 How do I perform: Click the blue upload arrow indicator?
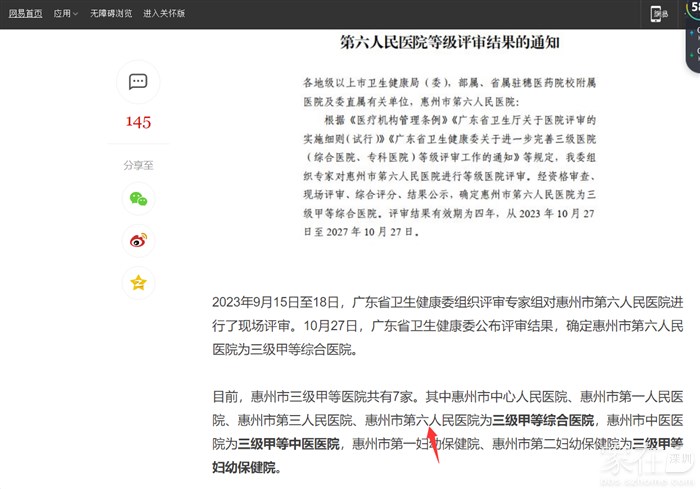692,32
